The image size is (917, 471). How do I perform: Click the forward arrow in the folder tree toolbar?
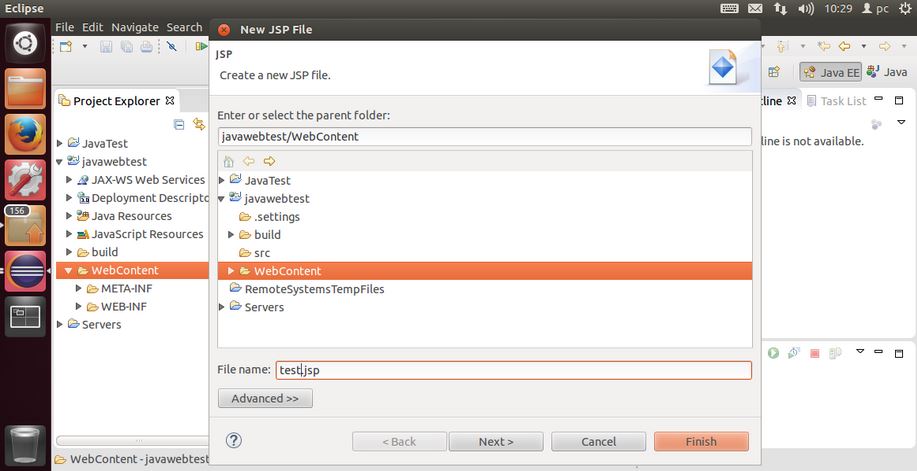(x=269, y=161)
